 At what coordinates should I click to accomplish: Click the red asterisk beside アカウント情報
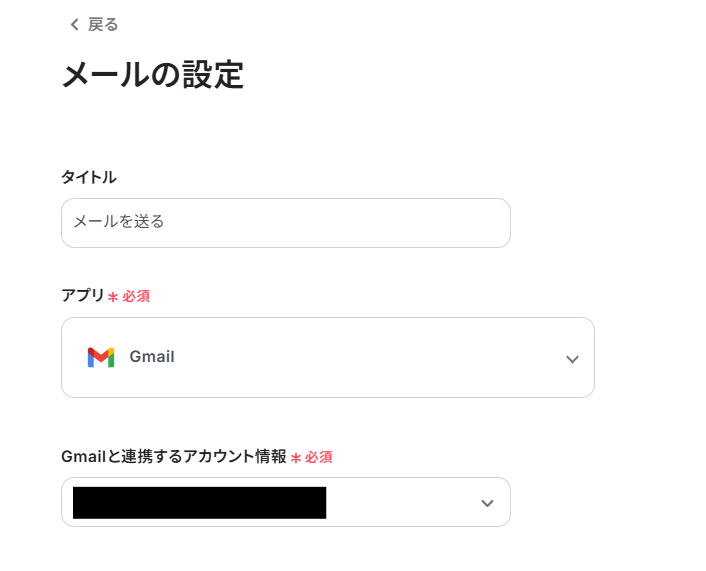click(x=296, y=458)
